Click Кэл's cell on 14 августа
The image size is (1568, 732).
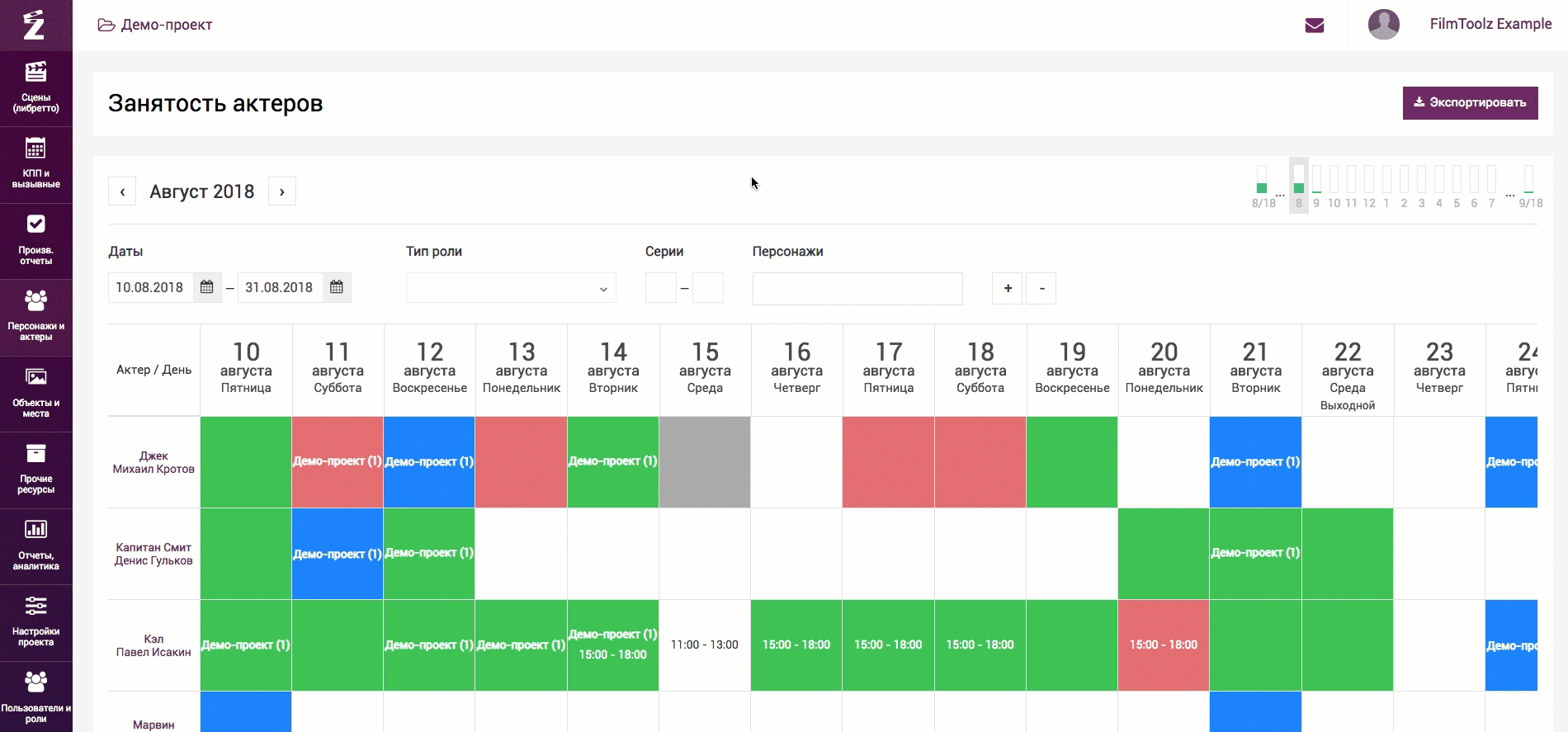(613, 645)
